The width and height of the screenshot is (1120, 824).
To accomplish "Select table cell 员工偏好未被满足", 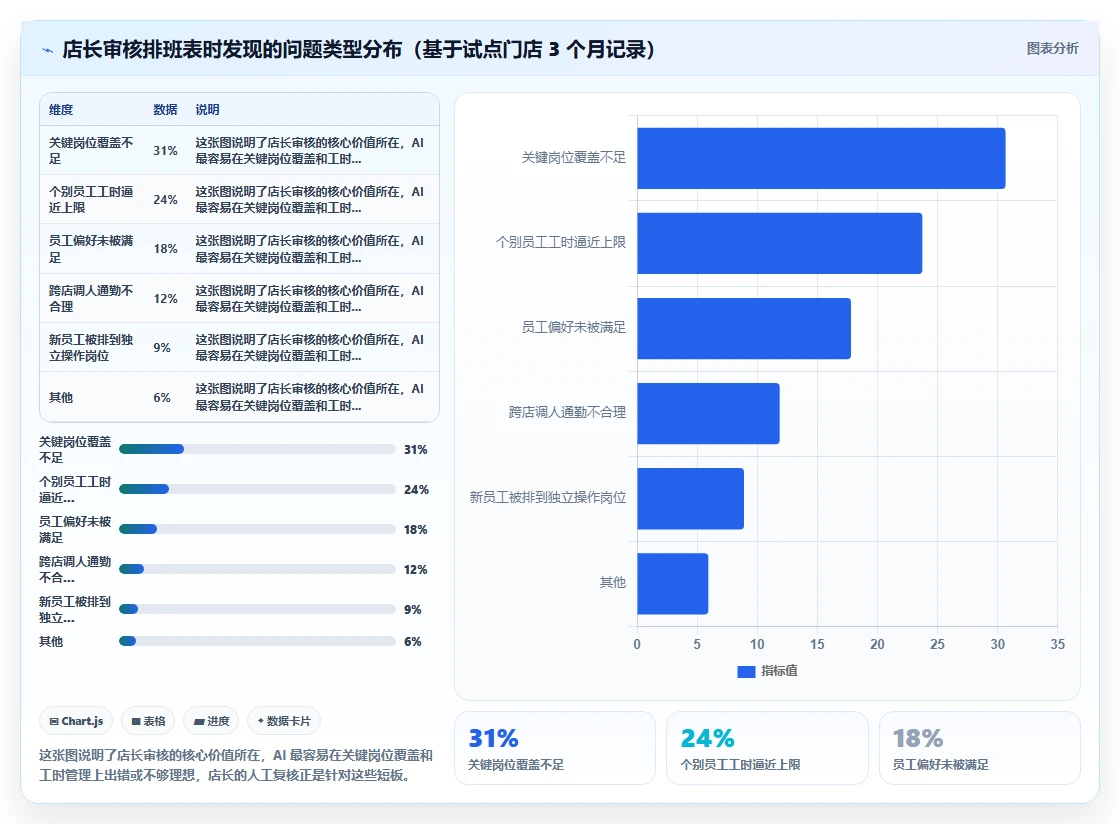I will point(91,248).
